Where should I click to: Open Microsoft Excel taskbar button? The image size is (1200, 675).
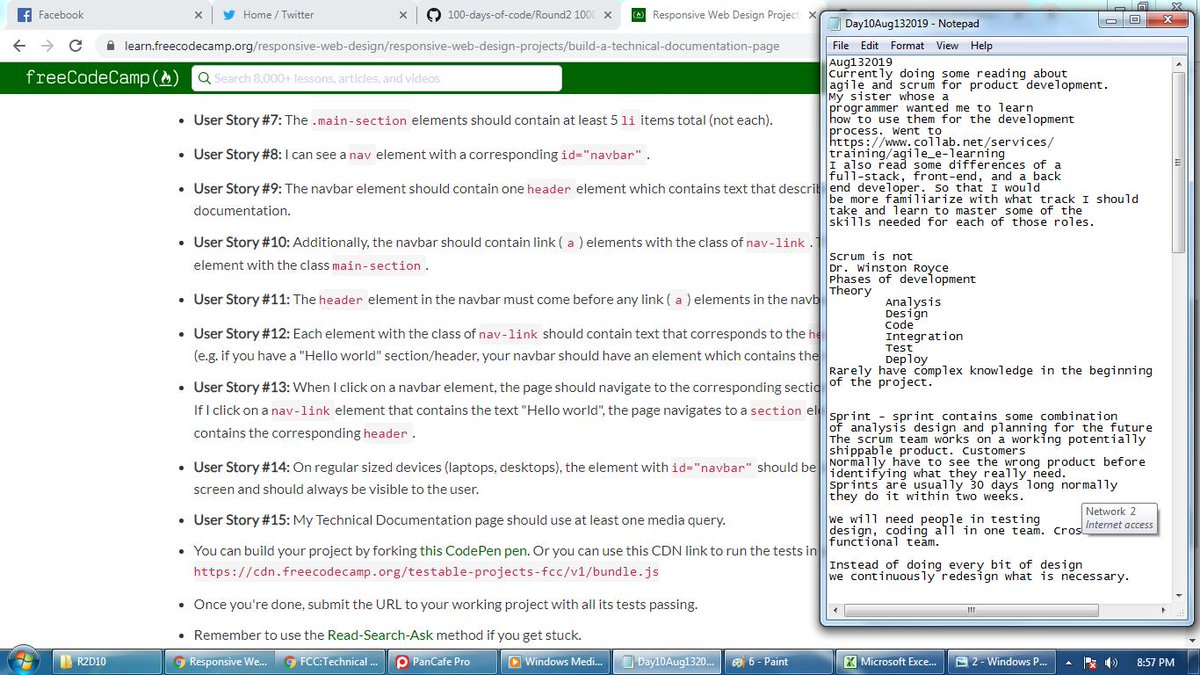click(890, 661)
